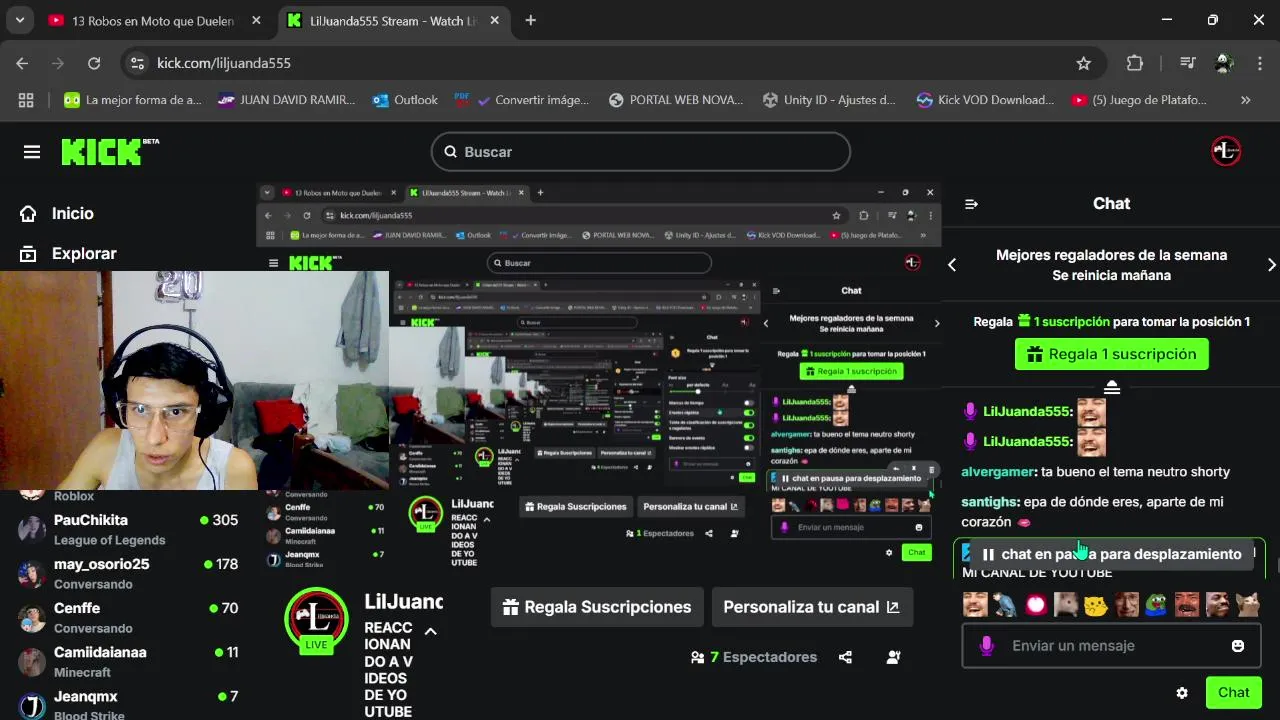The image size is (1280, 720).
Task: Open Jeanqmx channel in sidebar
Action: [128, 703]
